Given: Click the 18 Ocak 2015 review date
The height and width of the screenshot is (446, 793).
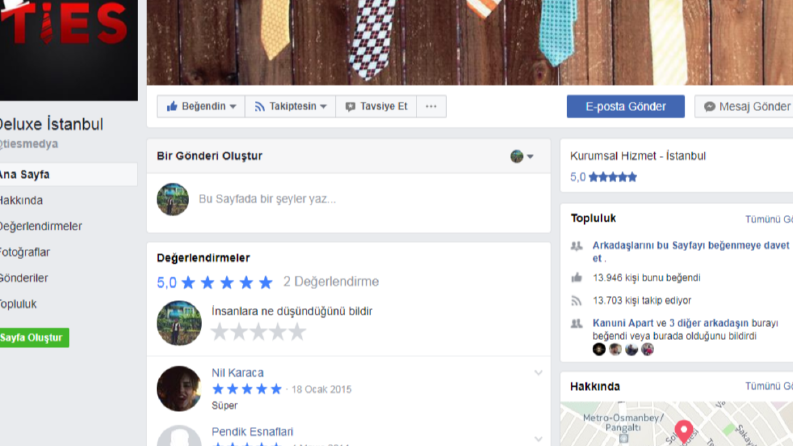Looking at the screenshot, I should [321, 389].
